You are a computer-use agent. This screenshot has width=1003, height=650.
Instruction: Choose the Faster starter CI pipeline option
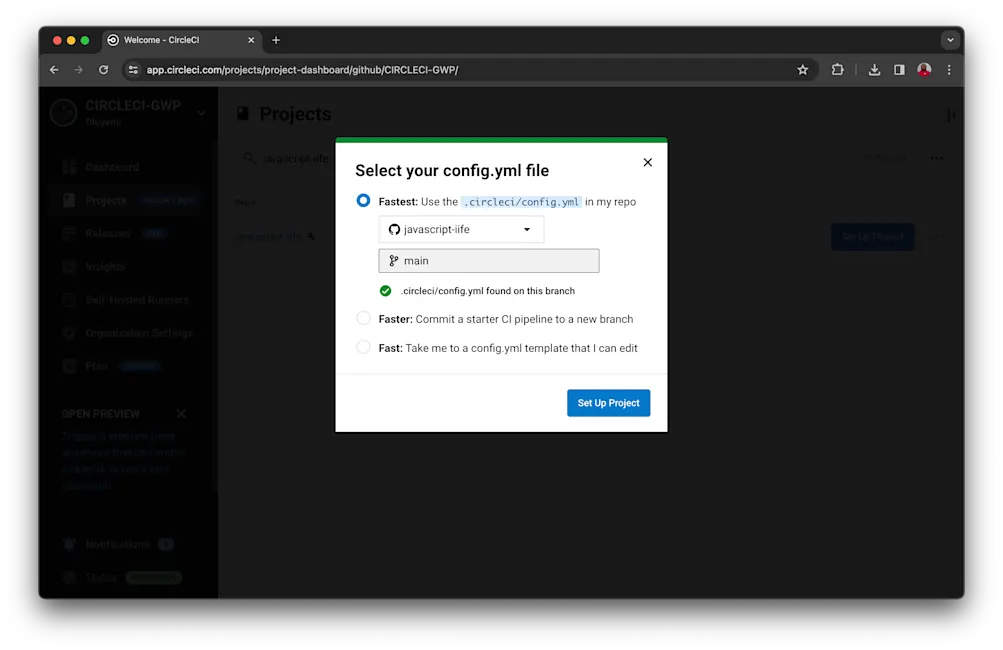(362, 319)
